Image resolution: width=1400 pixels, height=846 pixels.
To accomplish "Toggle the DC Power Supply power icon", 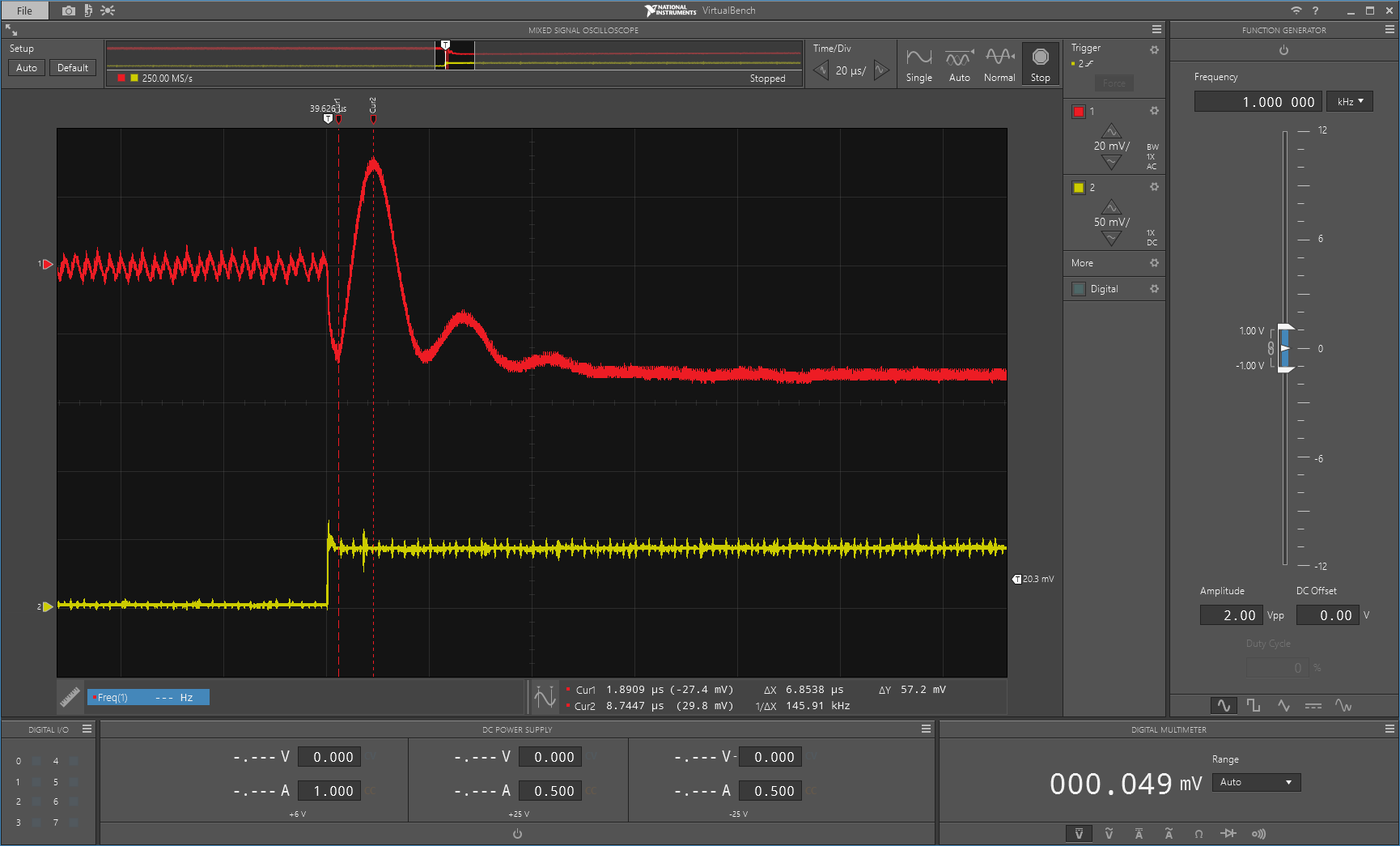I will (x=517, y=834).
